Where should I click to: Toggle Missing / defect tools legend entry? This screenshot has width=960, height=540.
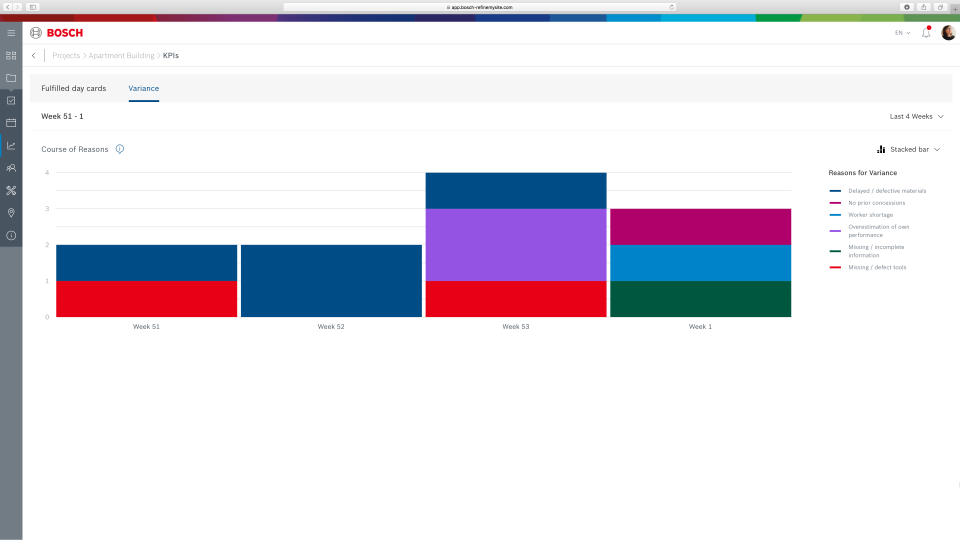coord(868,268)
